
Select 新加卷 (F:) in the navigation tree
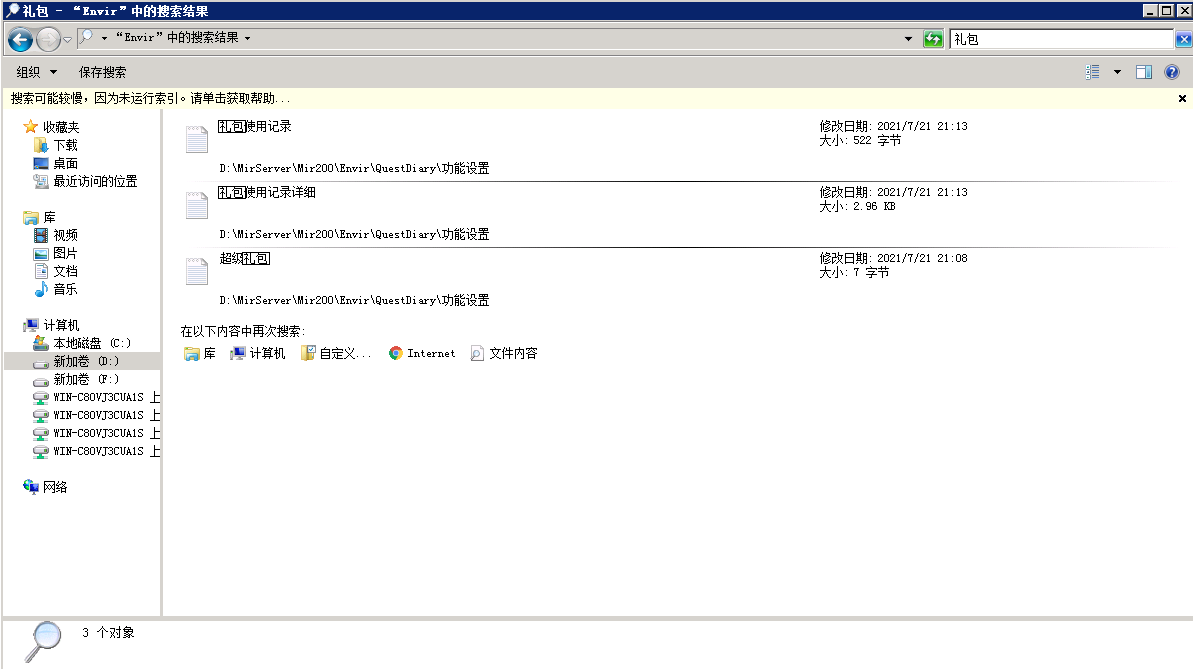84,379
